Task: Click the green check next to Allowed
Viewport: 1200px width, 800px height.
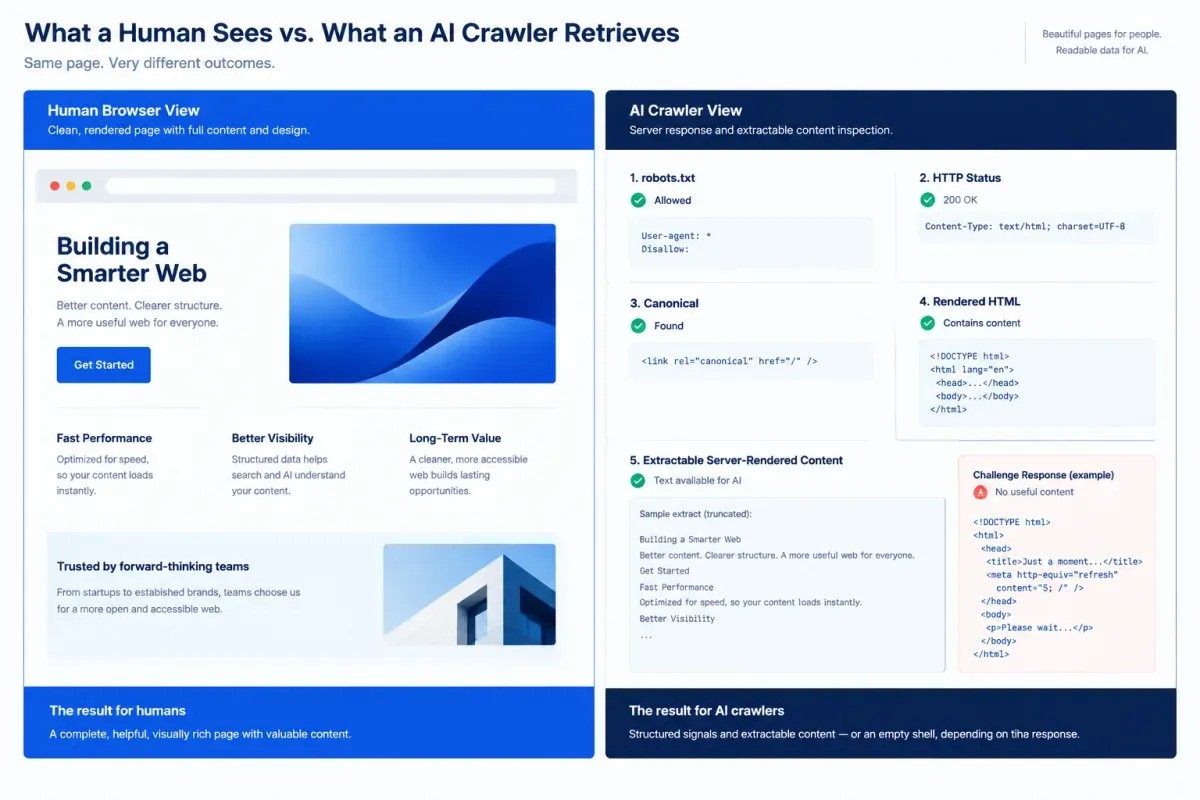Action: pos(638,200)
